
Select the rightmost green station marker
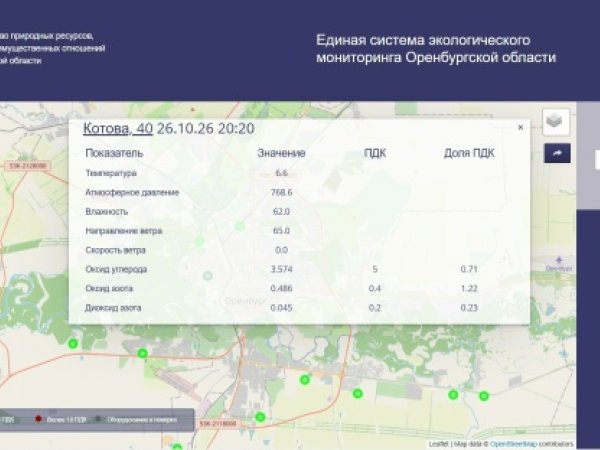484,396
